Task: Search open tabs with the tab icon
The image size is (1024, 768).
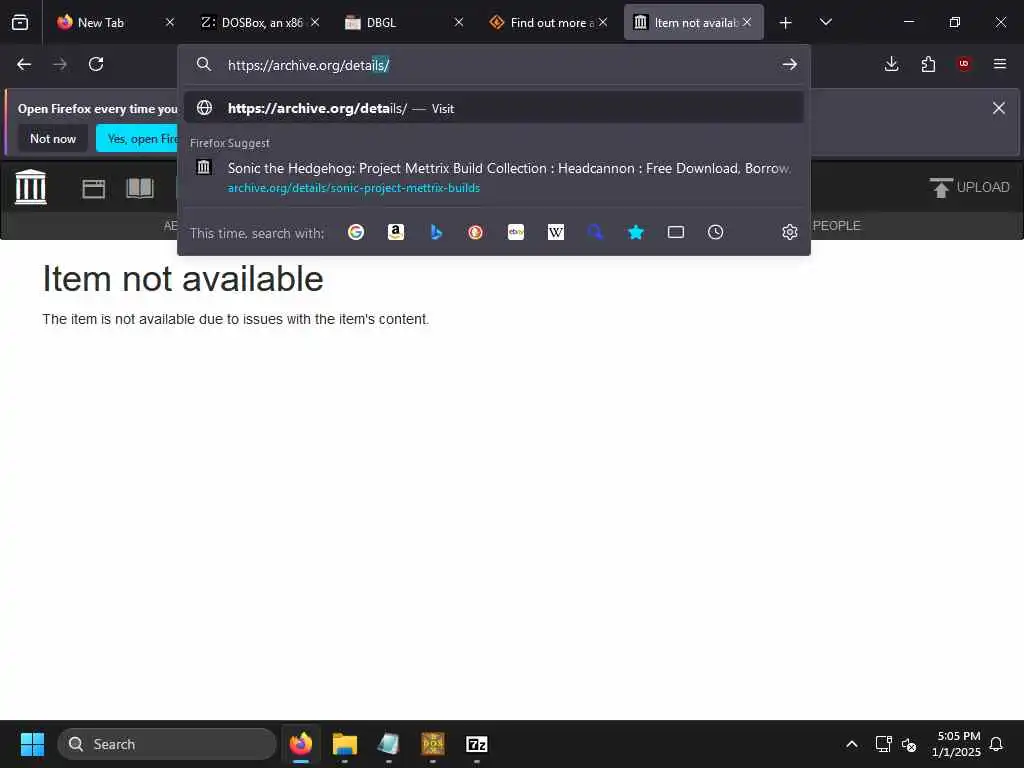Action: click(x=676, y=232)
